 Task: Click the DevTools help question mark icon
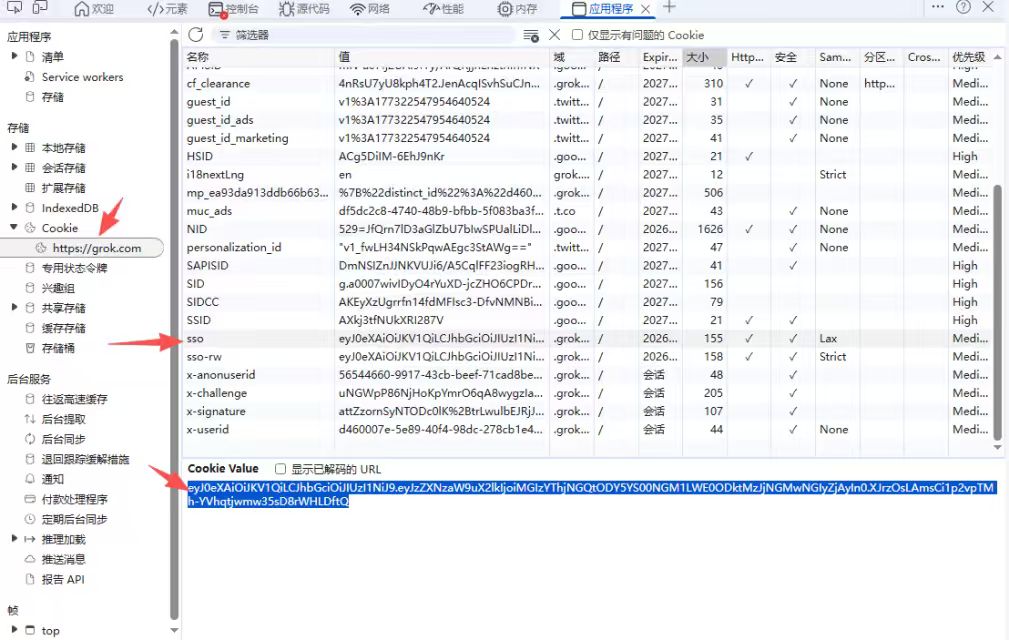pos(963,7)
